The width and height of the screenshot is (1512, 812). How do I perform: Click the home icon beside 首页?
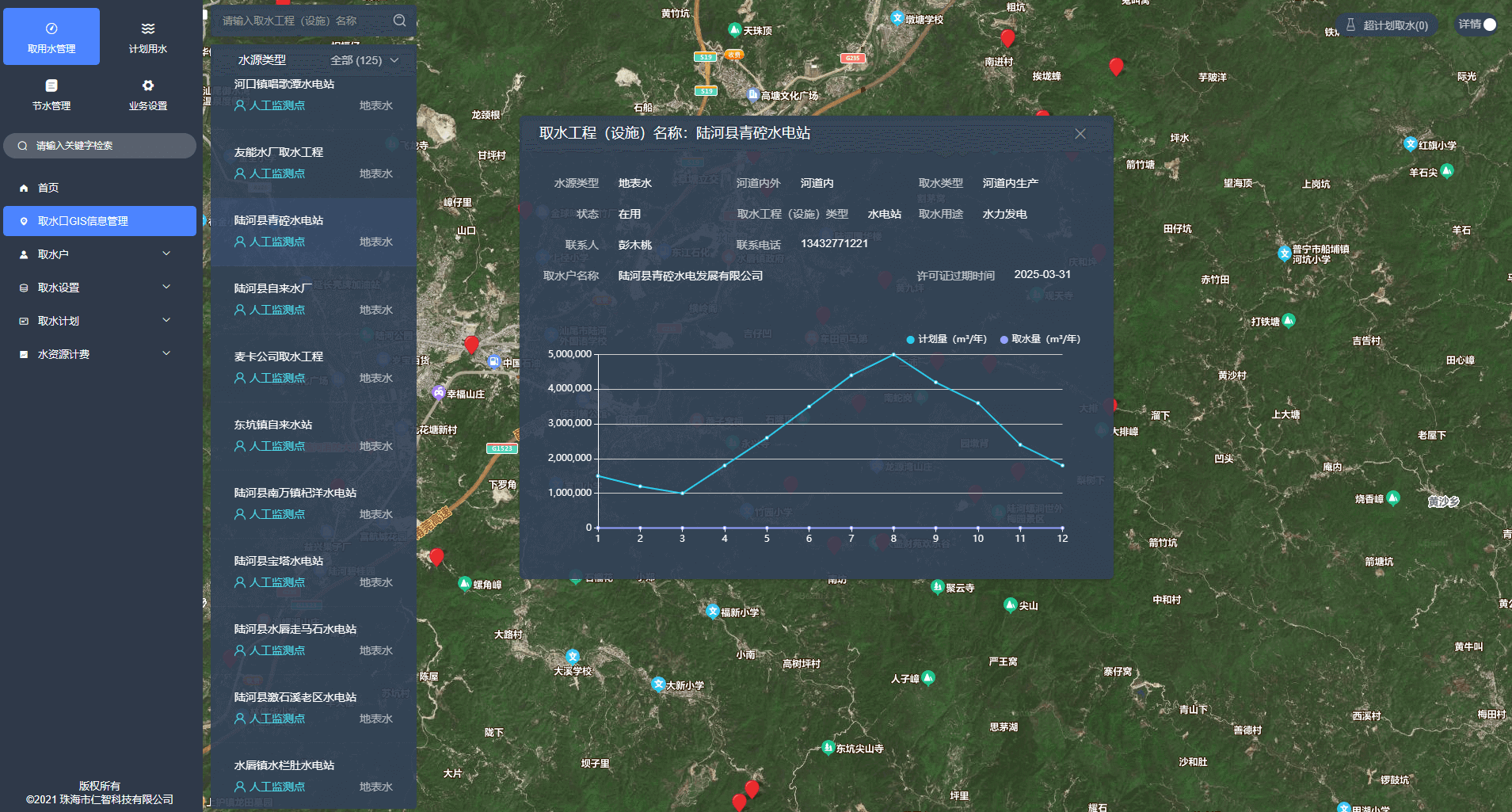coord(24,188)
